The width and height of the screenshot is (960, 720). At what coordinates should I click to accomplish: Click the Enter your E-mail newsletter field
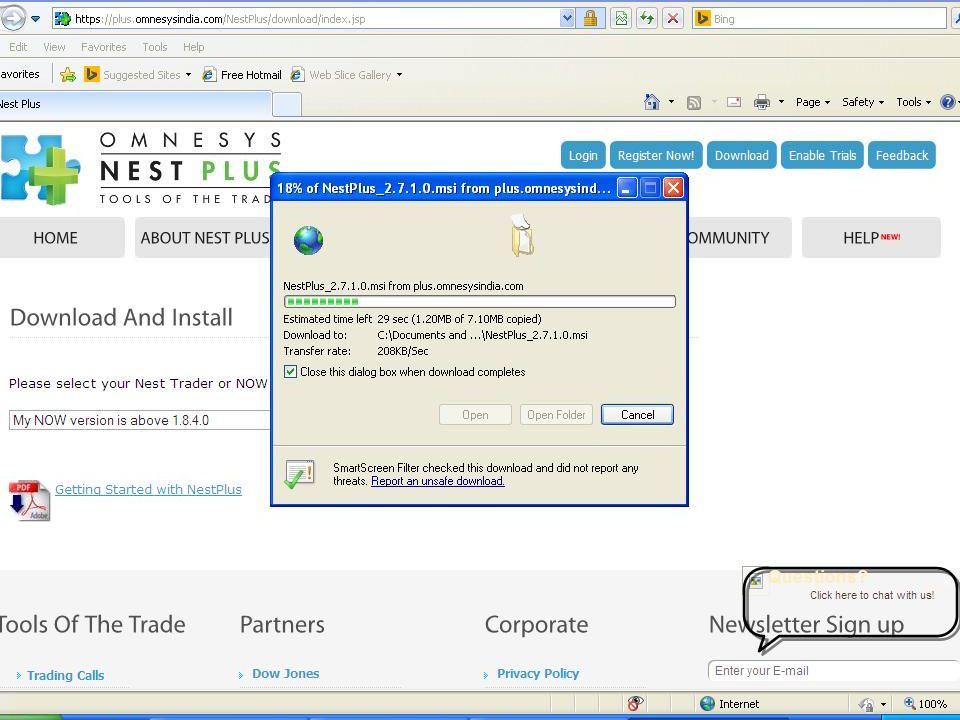[x=833, y=670]
